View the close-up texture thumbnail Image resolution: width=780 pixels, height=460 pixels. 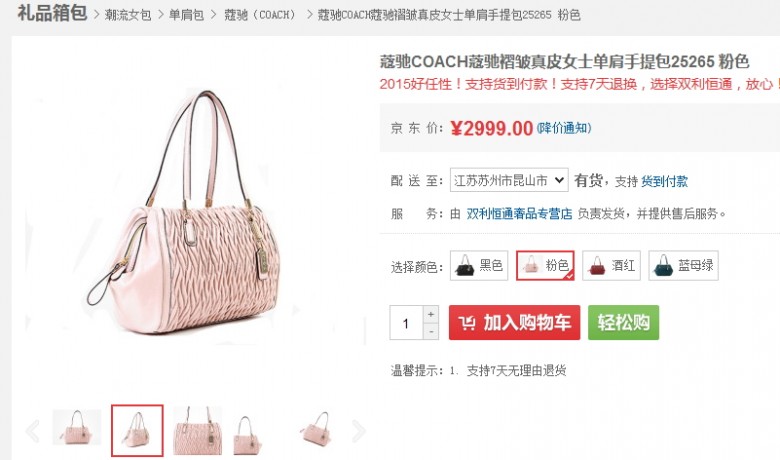pos(197,431)
